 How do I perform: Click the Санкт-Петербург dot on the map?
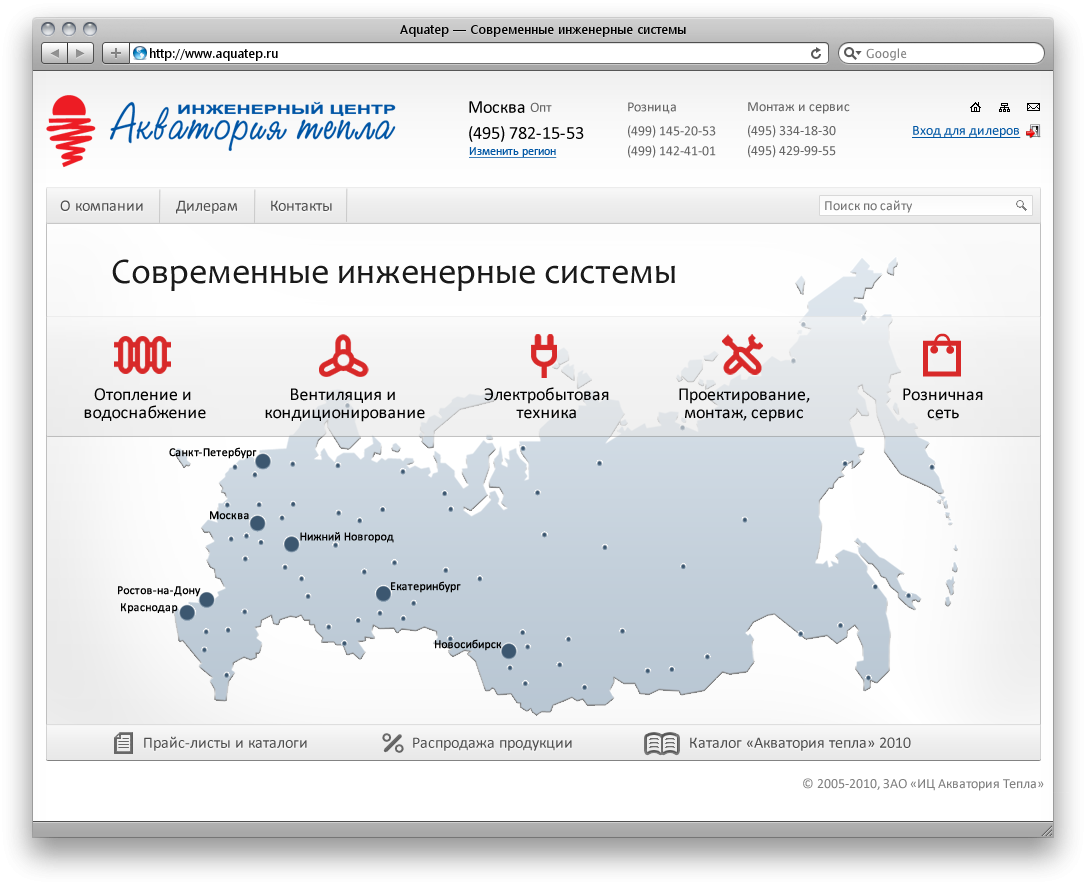tap(263, 461)
